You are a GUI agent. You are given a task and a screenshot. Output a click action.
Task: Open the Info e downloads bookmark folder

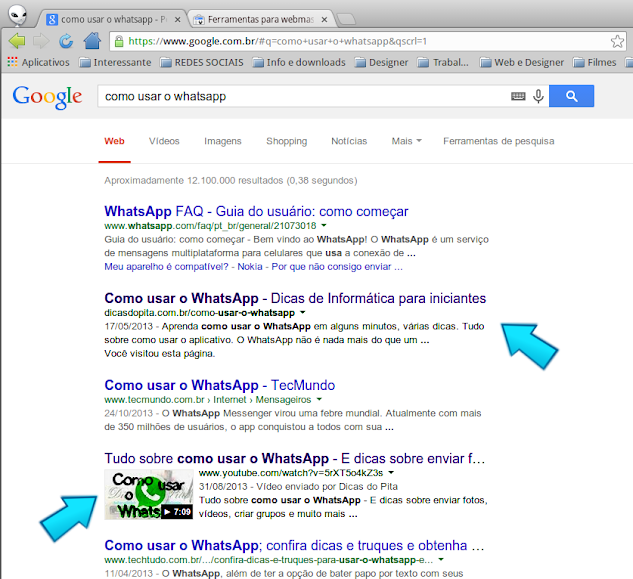(299, 63)
